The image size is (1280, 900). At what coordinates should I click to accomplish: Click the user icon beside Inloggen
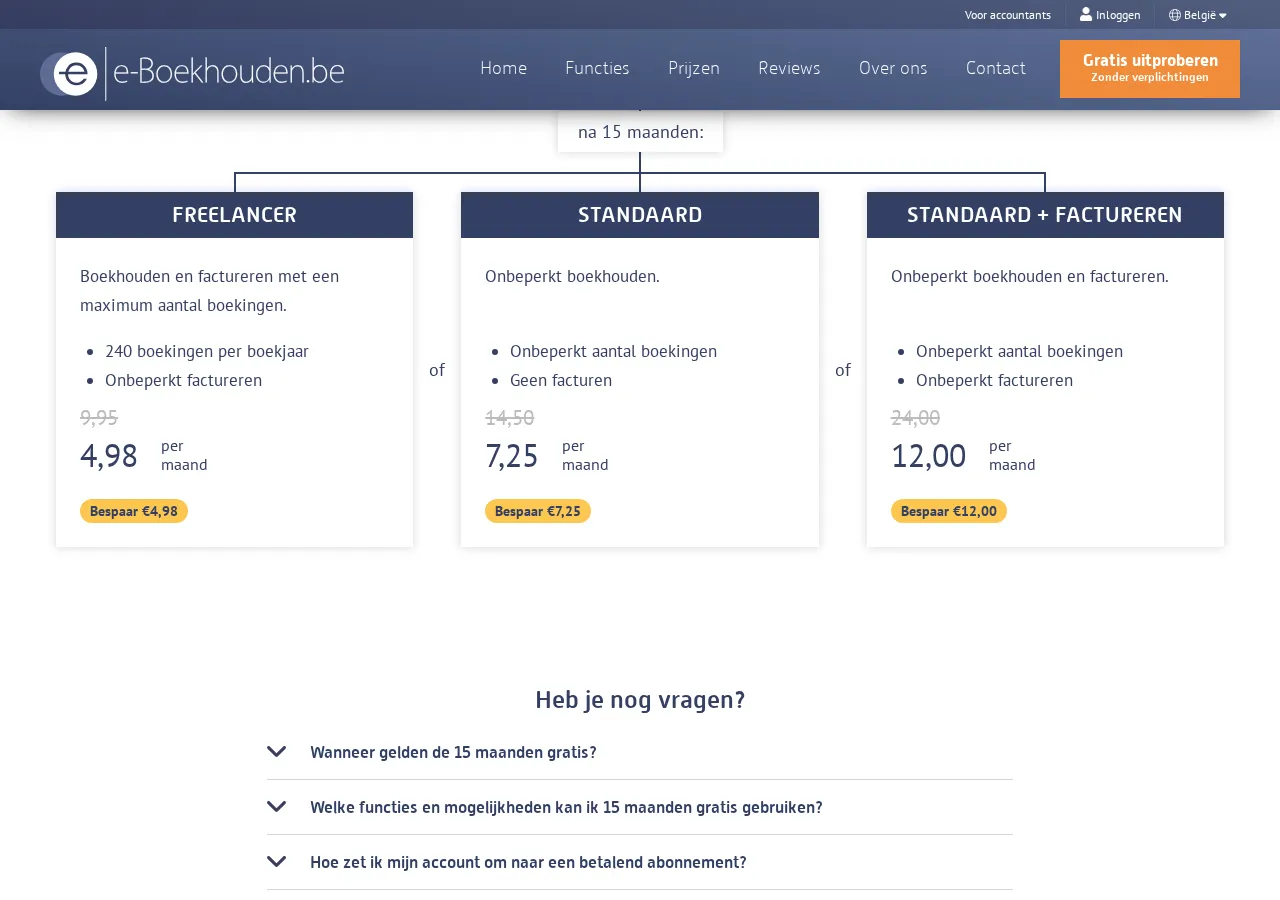[1086, 14]
